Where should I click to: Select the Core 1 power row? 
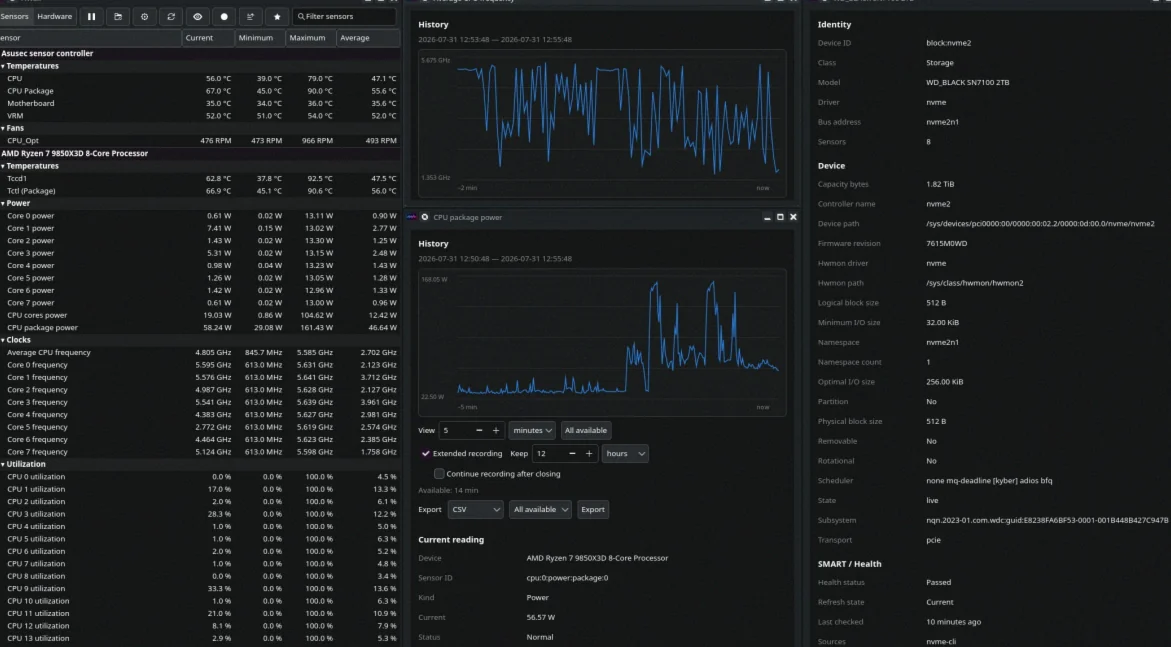tap(200, 228)
